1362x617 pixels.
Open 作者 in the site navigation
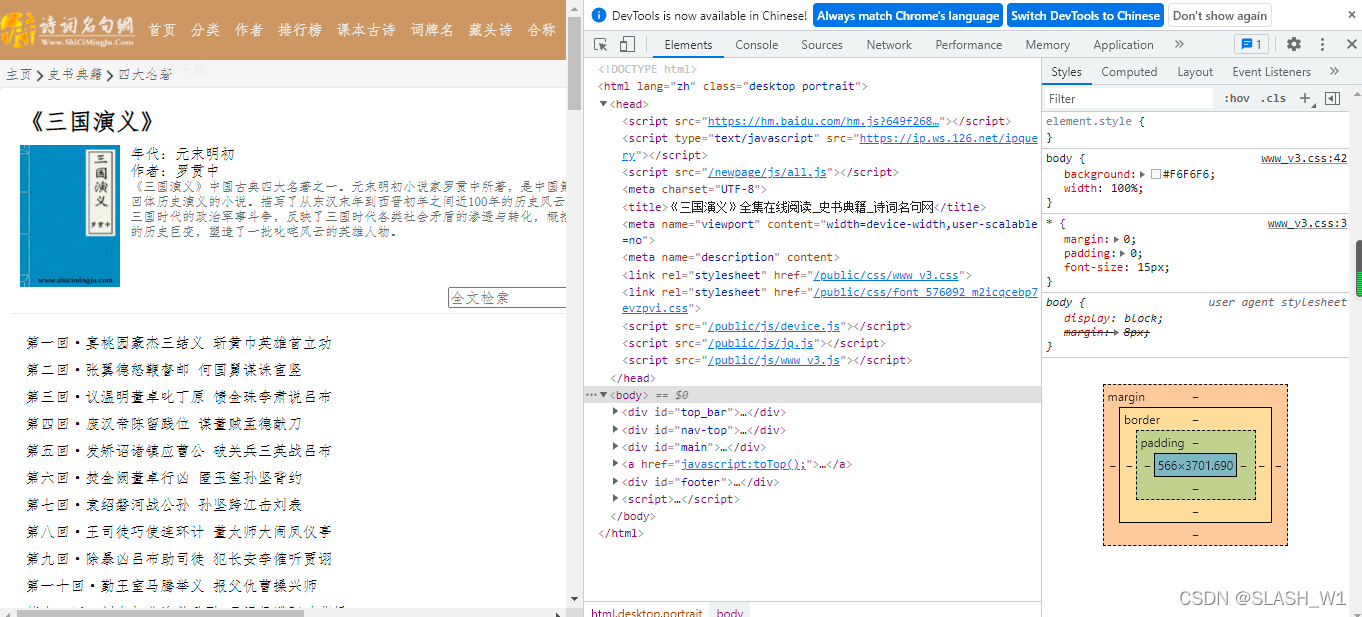[x=249, y=30]
